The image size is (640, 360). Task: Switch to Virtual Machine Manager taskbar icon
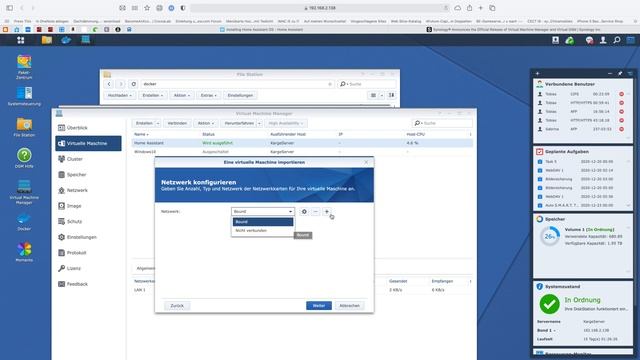(x=85, y=40)
